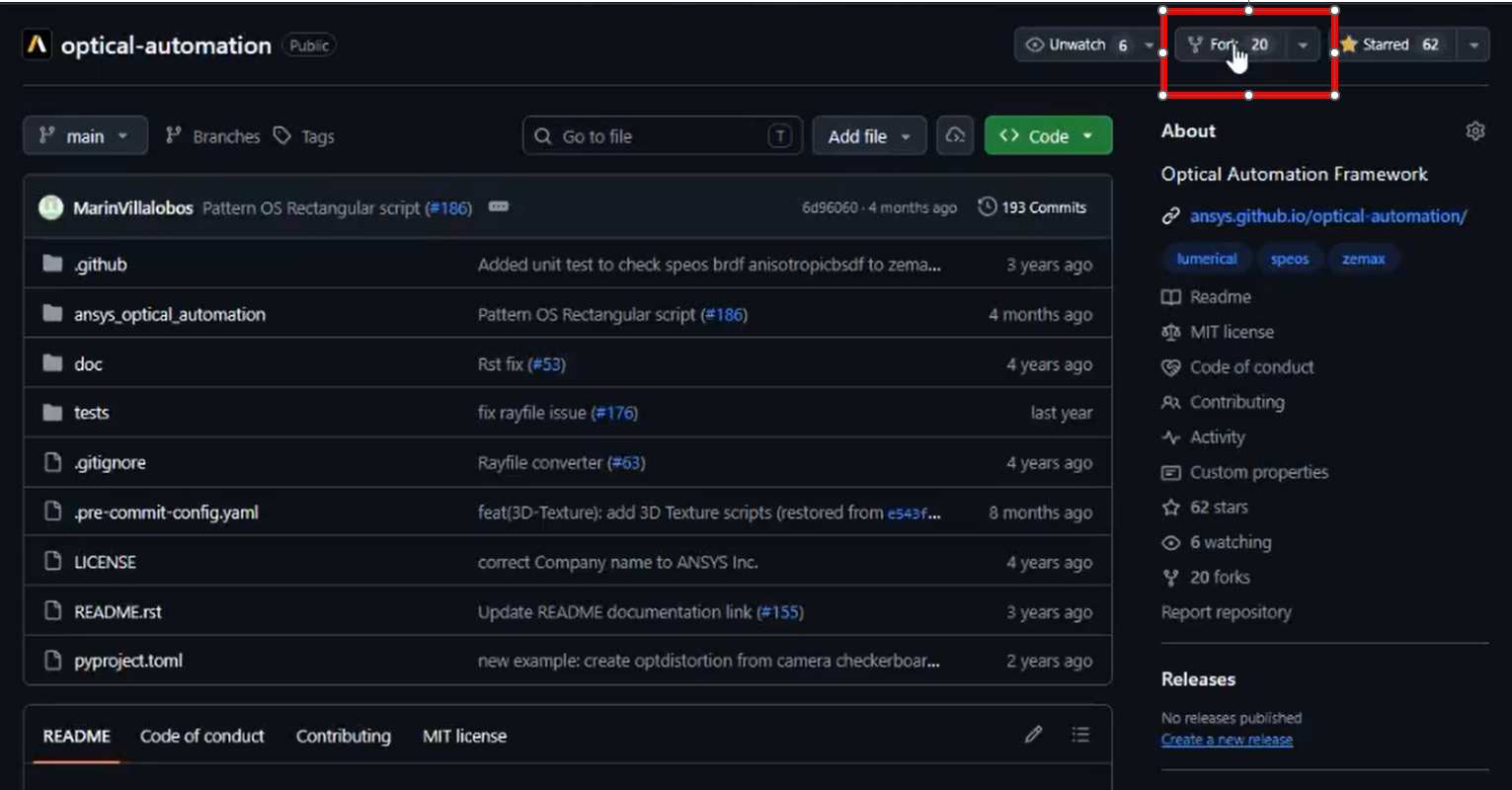The width and height of the screenshot is (1512, 790).
Task: Fork the repository
Action: [x=1231, y=44]
